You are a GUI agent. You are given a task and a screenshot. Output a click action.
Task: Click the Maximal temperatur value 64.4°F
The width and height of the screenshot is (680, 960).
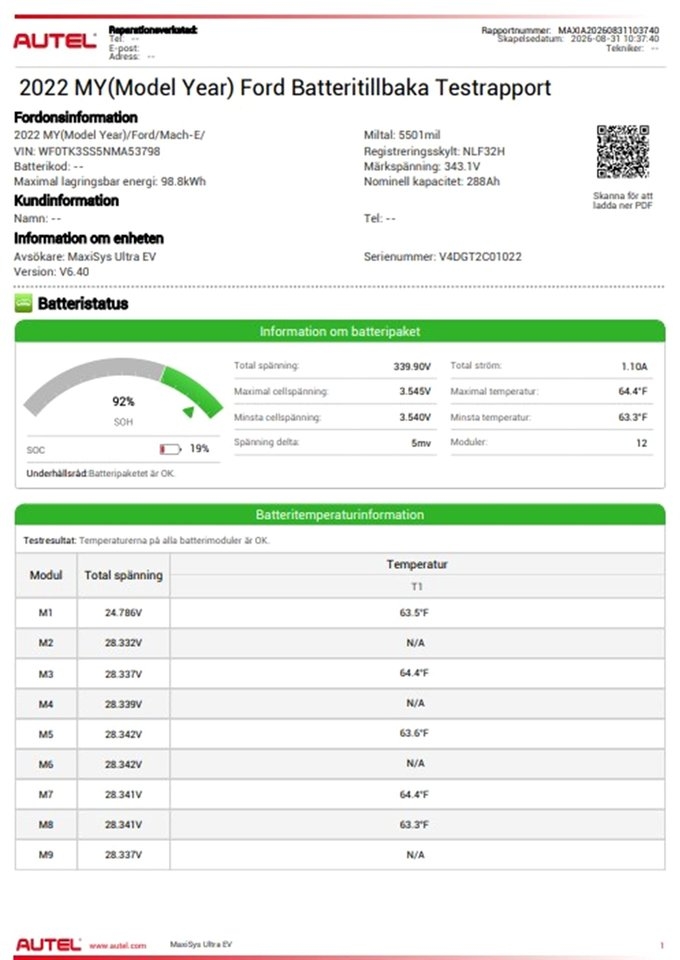pyautogui.click(x=633, y=391)
